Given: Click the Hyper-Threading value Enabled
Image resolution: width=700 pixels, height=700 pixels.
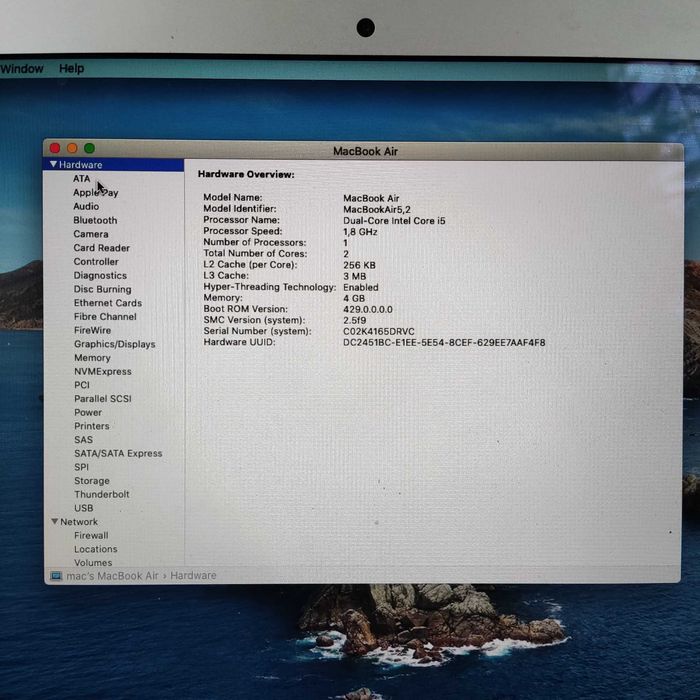Looking at the screenshot, I should pyautogui.click(x=361, y=288).
